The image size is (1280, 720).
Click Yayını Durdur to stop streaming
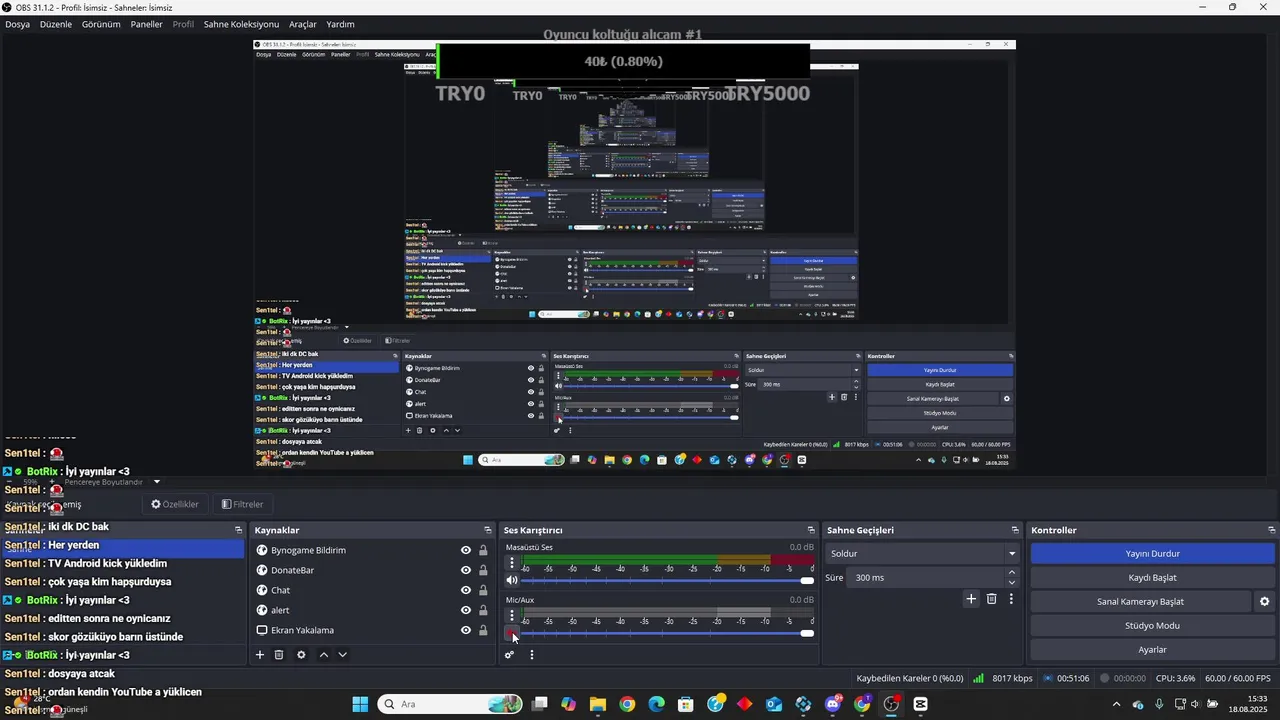1153,554
